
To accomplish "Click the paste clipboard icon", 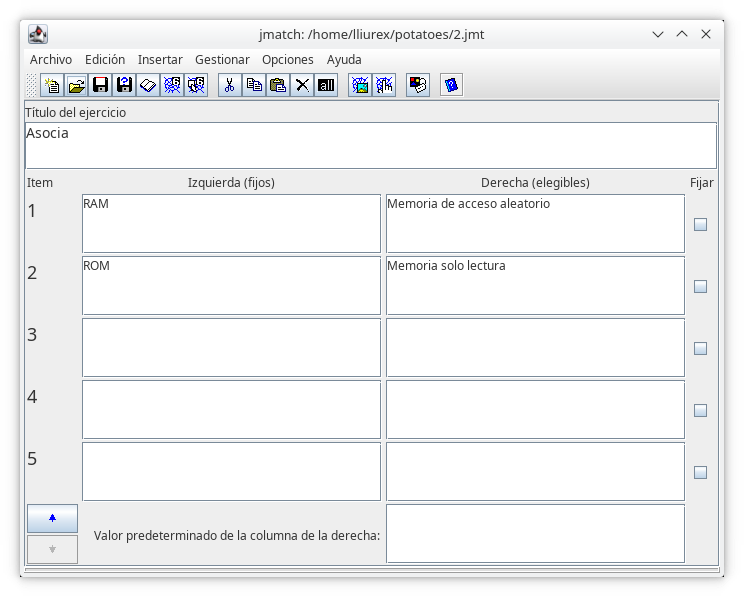I will coord(278,85).
